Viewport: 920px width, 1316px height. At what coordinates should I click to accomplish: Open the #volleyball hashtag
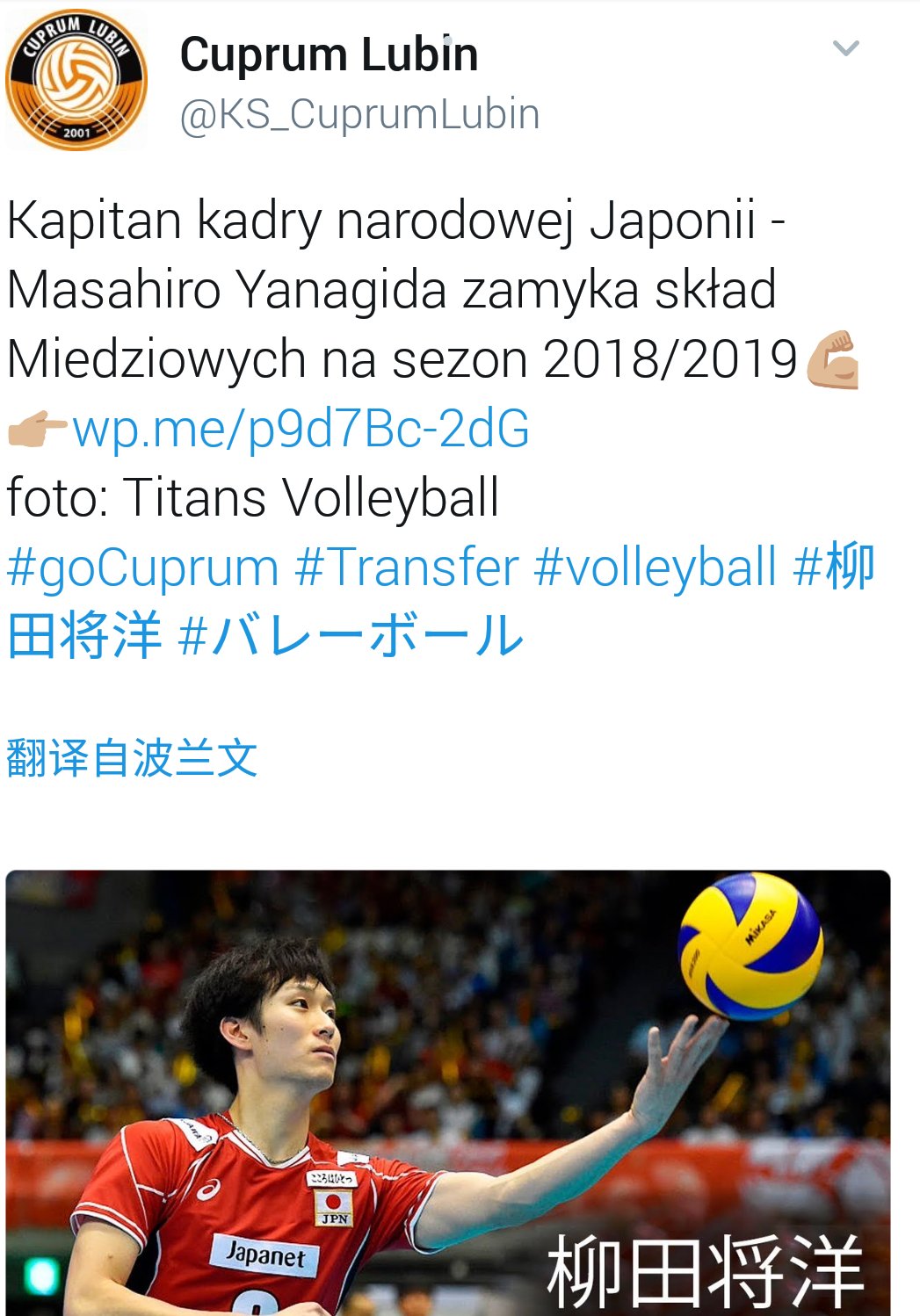(656, 567)
